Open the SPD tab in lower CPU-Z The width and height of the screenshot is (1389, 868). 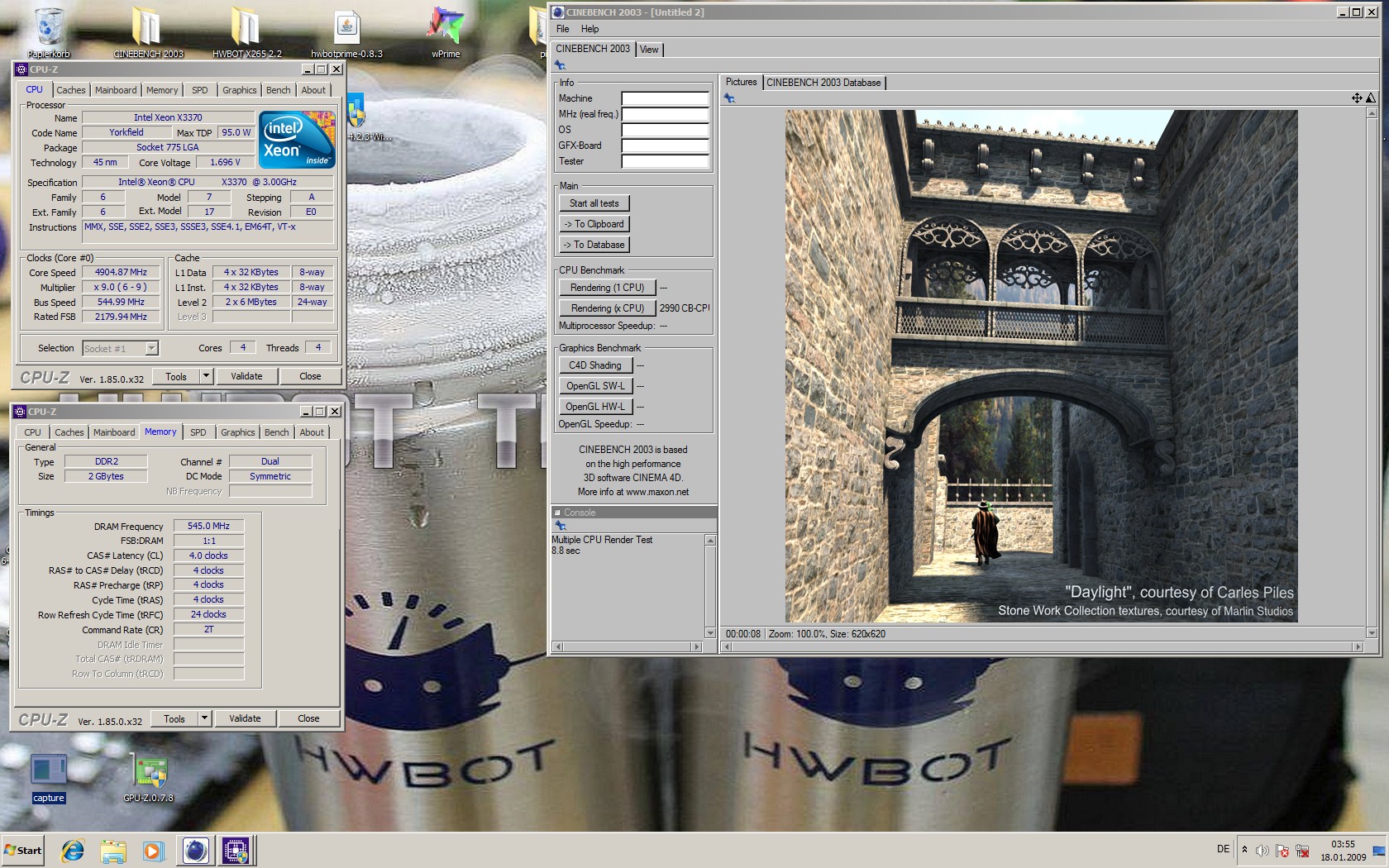198,432
